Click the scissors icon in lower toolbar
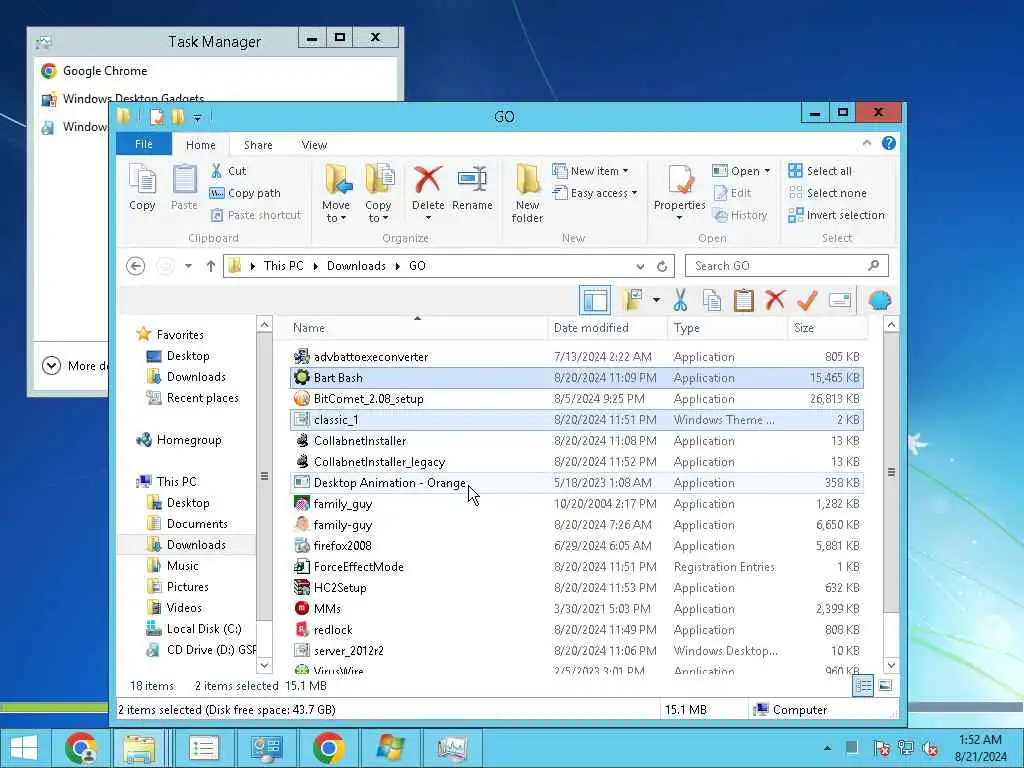The image size is (1024, 768). [680, 300]
